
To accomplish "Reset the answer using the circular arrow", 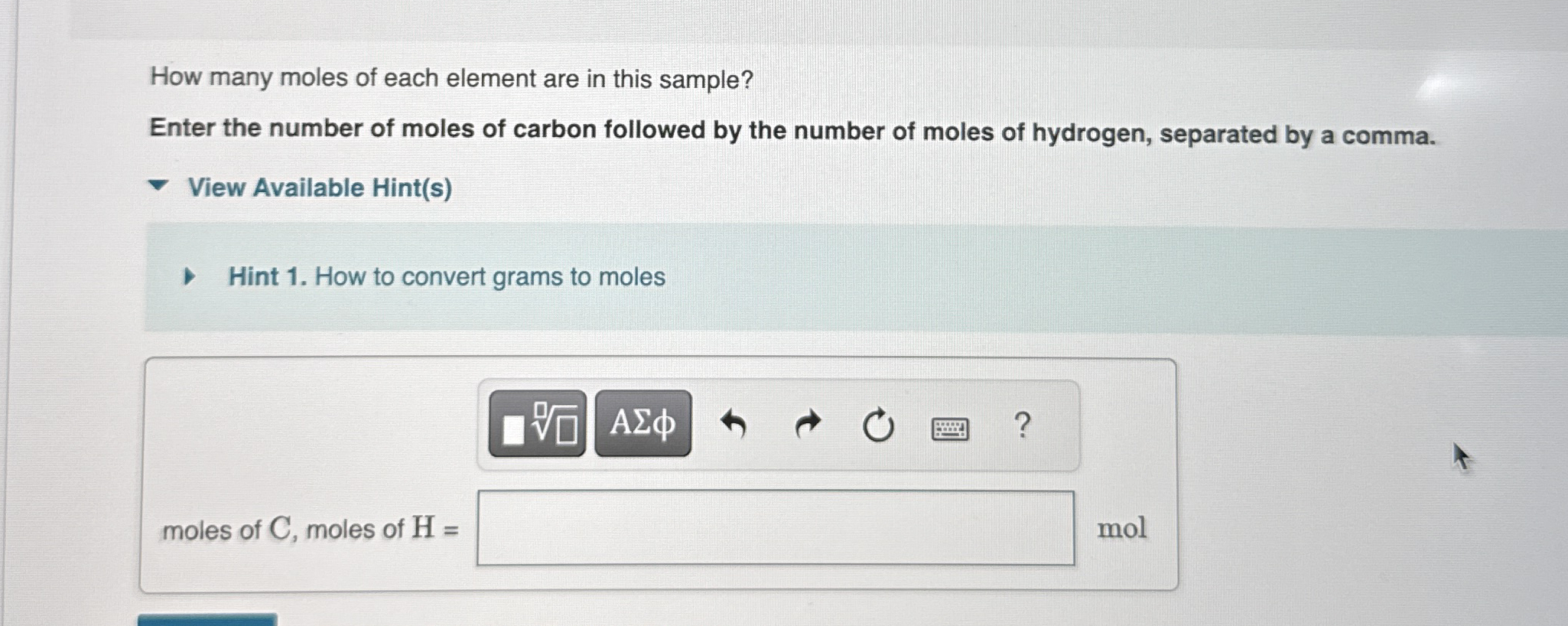I will 878,425.
